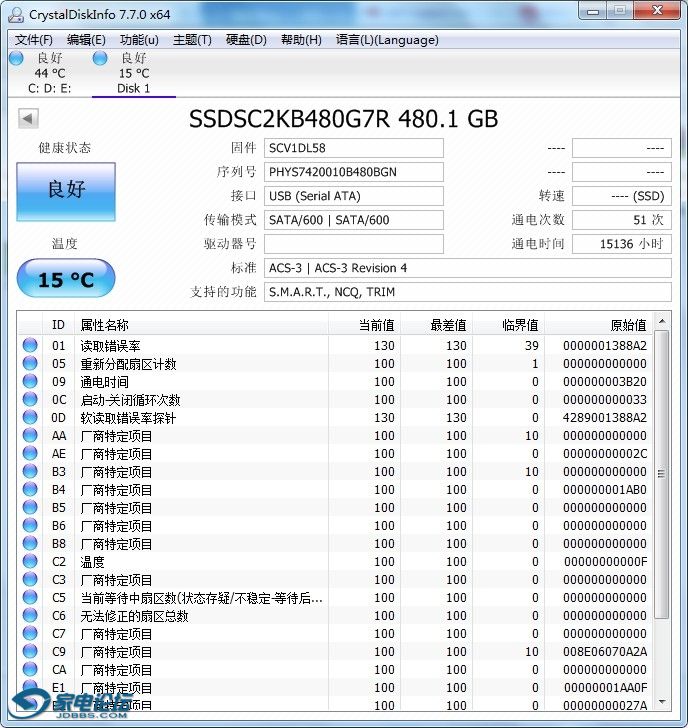Click status icon of row B8
Viewport: 688px width, 728px height.
click(30, 543)
